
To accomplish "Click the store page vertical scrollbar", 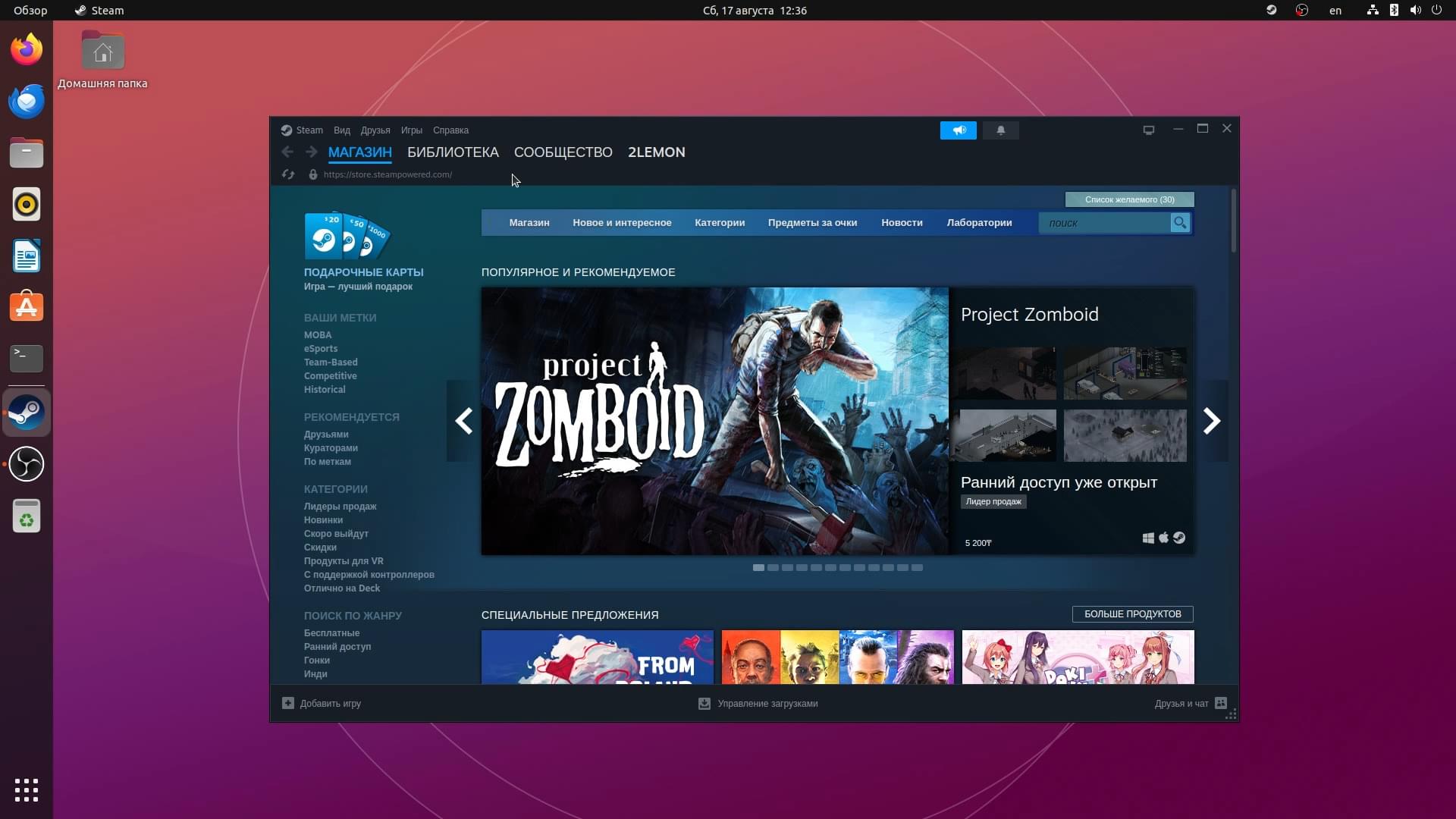I will click(1234, 221).
